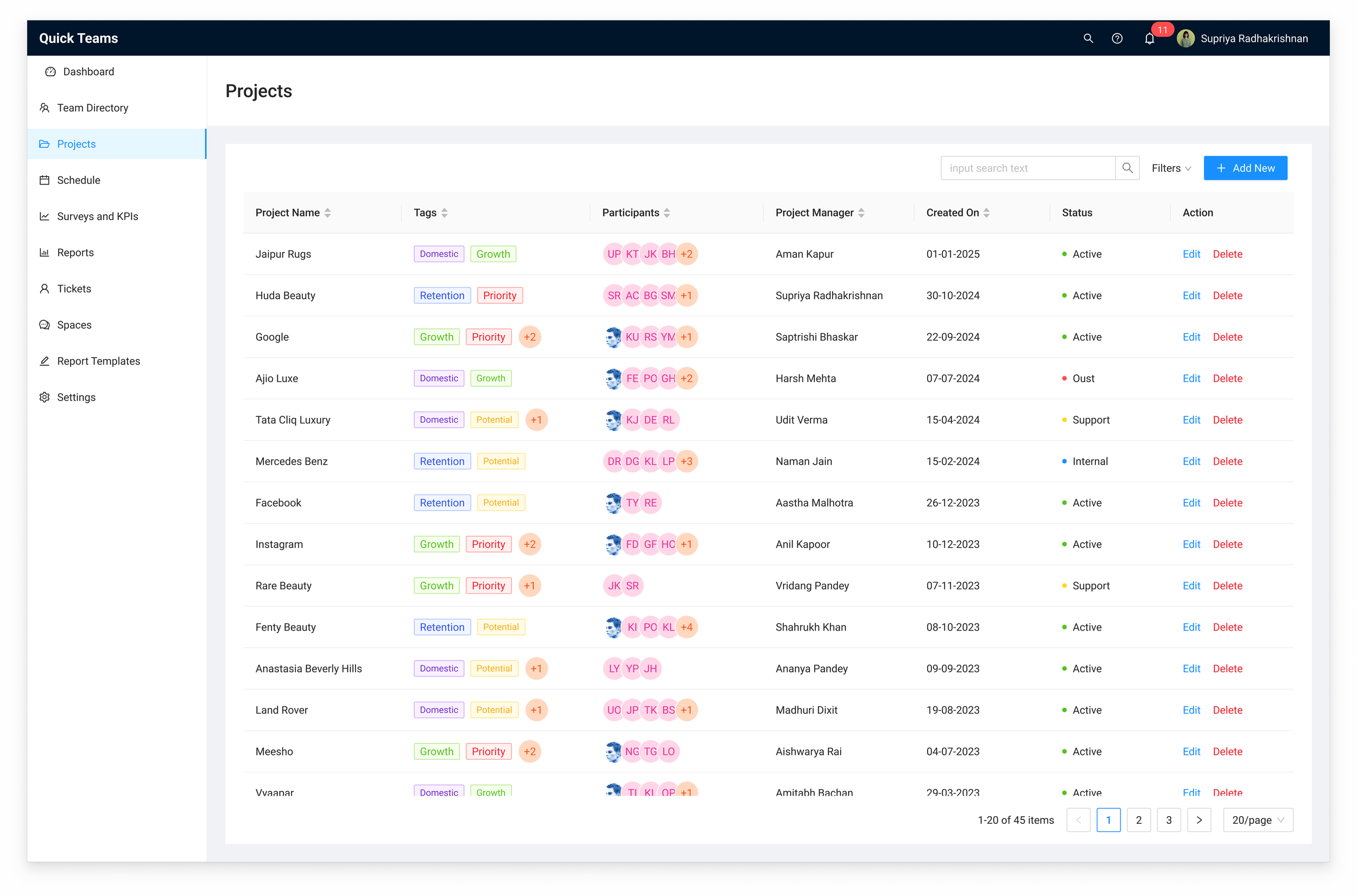Go to Surveys and KPIs menu item
1357x896 pixels.
98,217
